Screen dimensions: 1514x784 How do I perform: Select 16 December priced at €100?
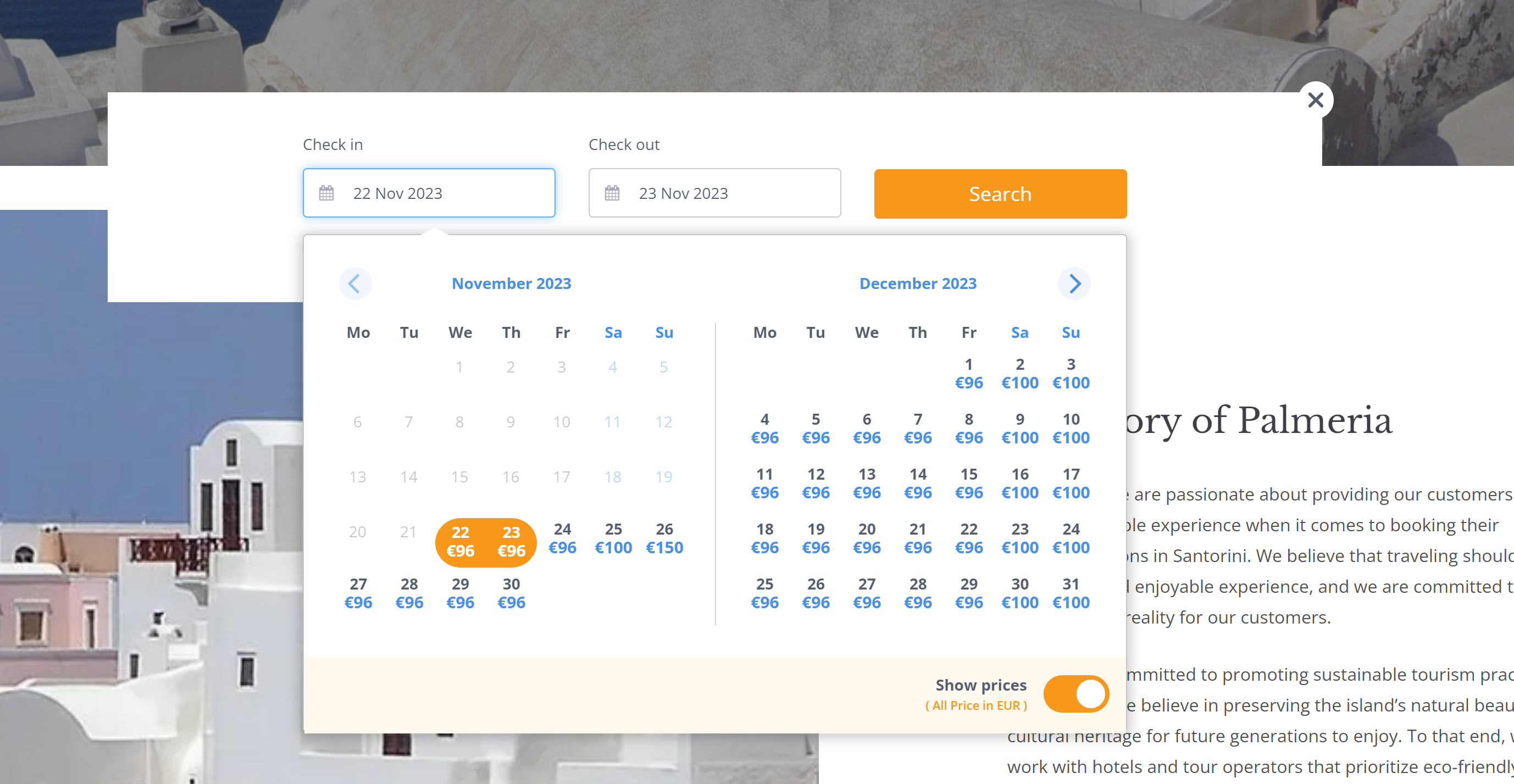point(1020,483)
